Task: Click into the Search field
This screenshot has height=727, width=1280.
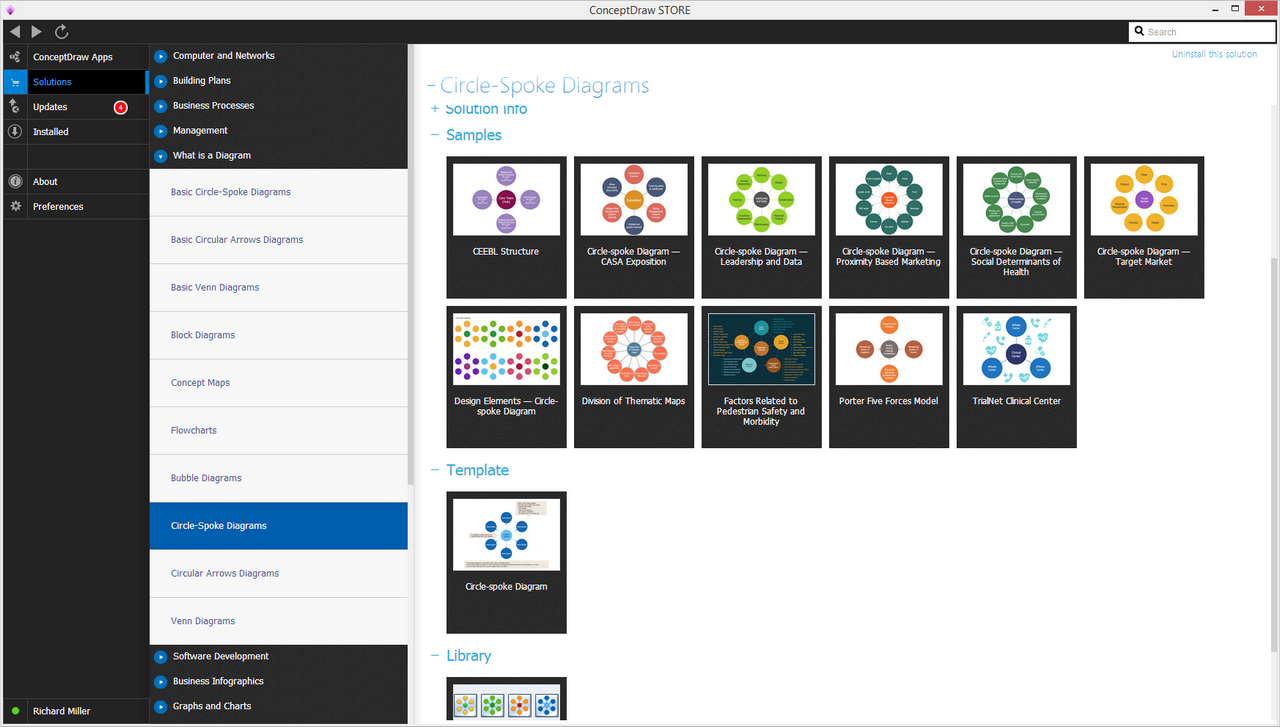Action: [x=1202, y=32]
